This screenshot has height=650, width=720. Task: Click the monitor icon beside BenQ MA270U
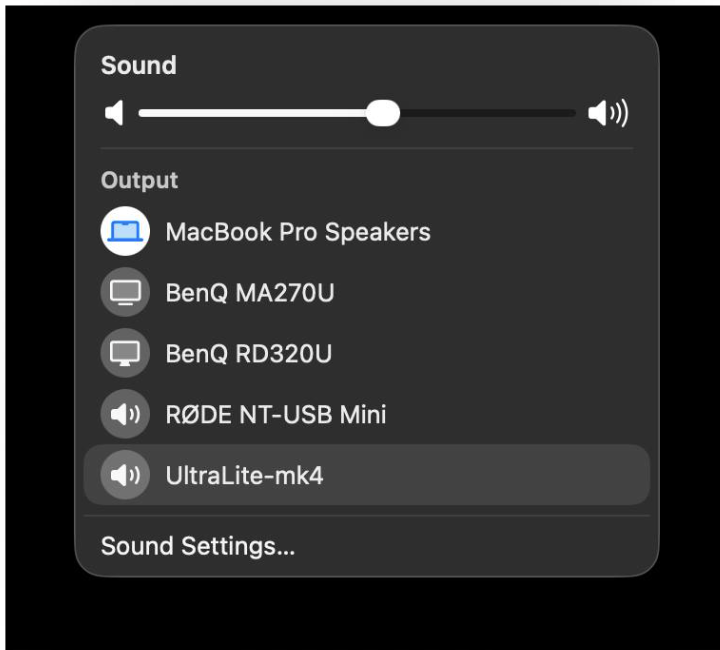click(125, 293)
